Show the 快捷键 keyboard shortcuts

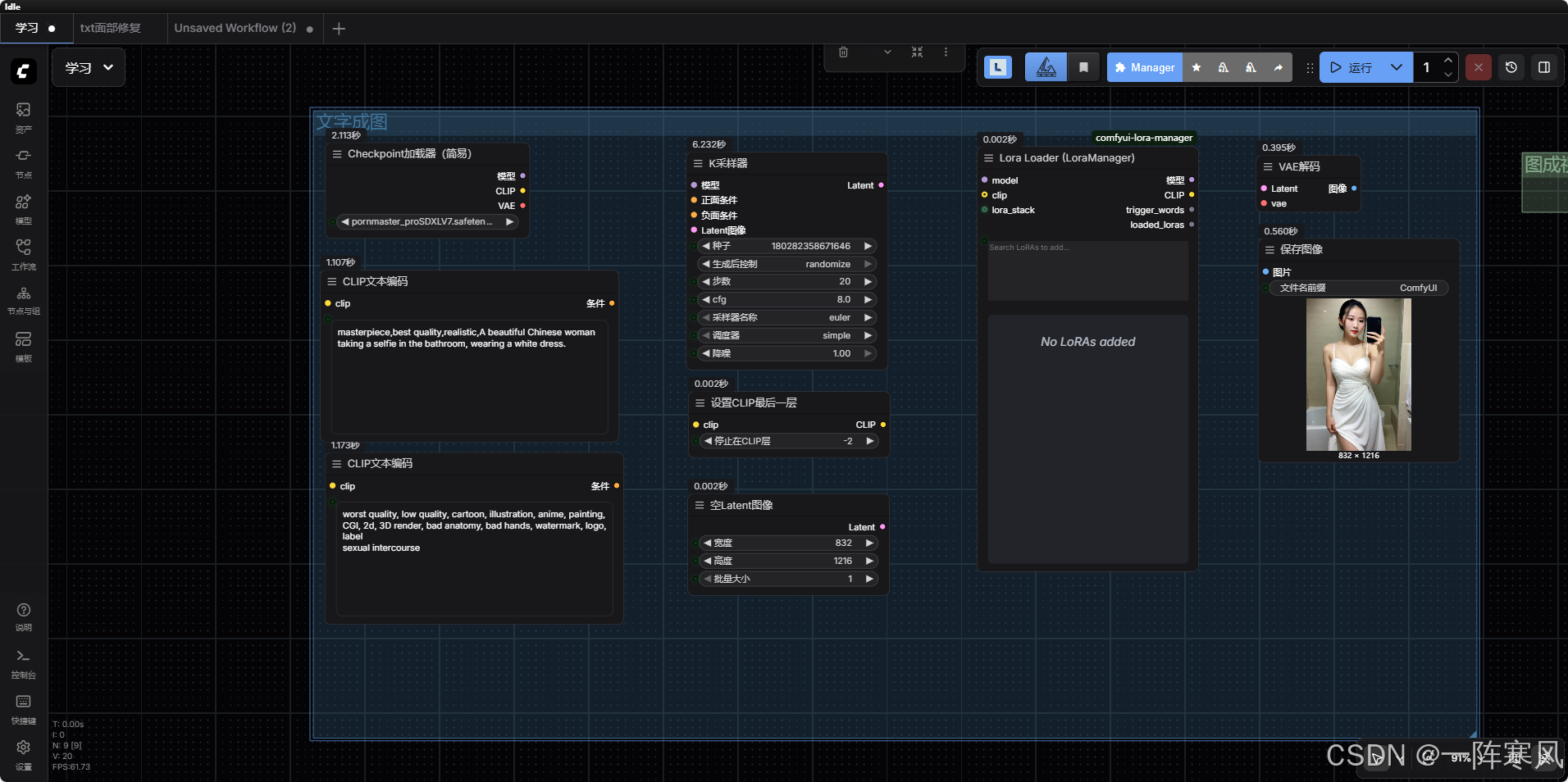pos(24,709)
